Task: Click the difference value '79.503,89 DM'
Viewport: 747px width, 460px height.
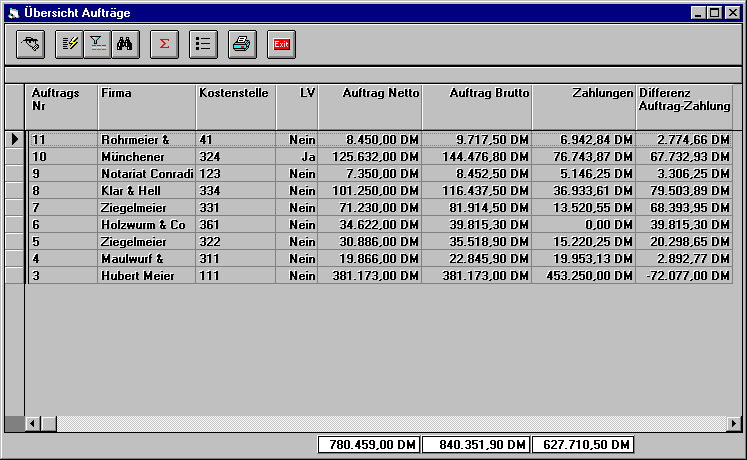Action: (684, 191)
